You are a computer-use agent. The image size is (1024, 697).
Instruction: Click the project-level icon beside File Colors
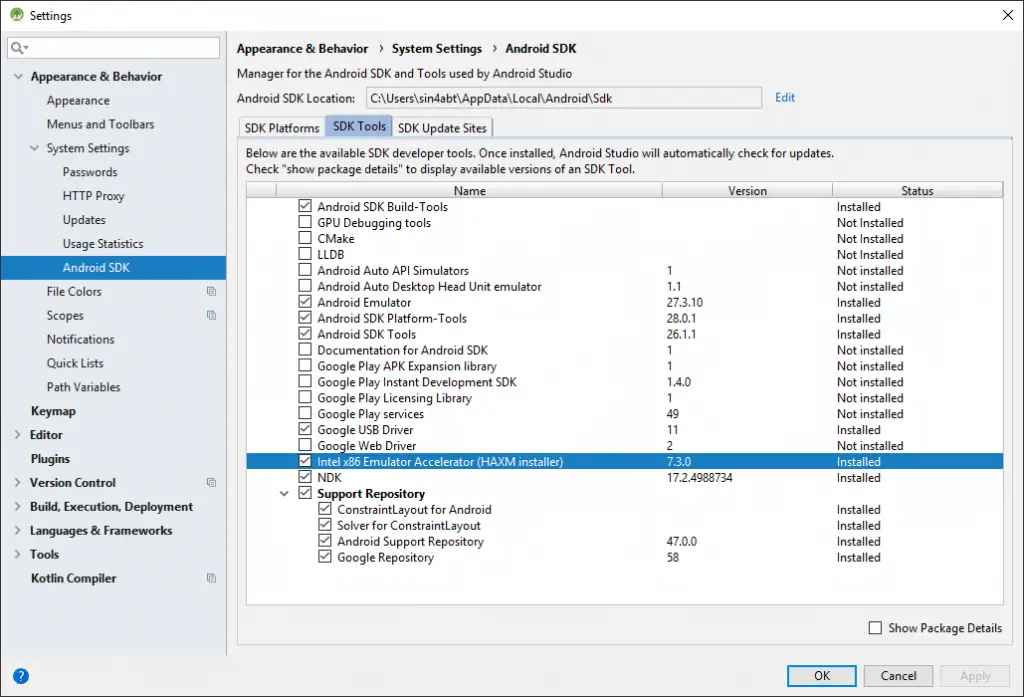(x=211, y=291)
